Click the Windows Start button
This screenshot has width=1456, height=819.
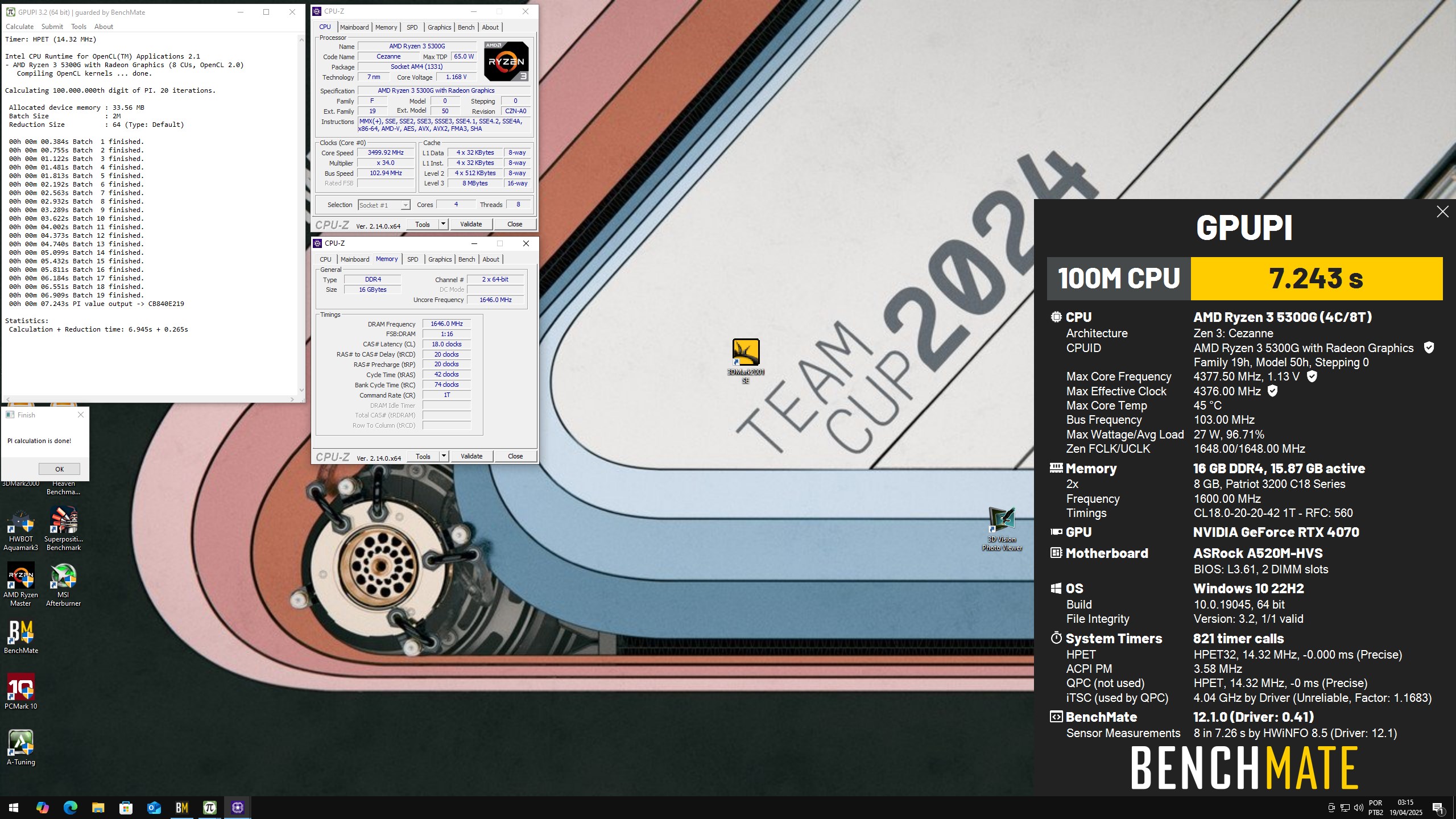point(14,807)
